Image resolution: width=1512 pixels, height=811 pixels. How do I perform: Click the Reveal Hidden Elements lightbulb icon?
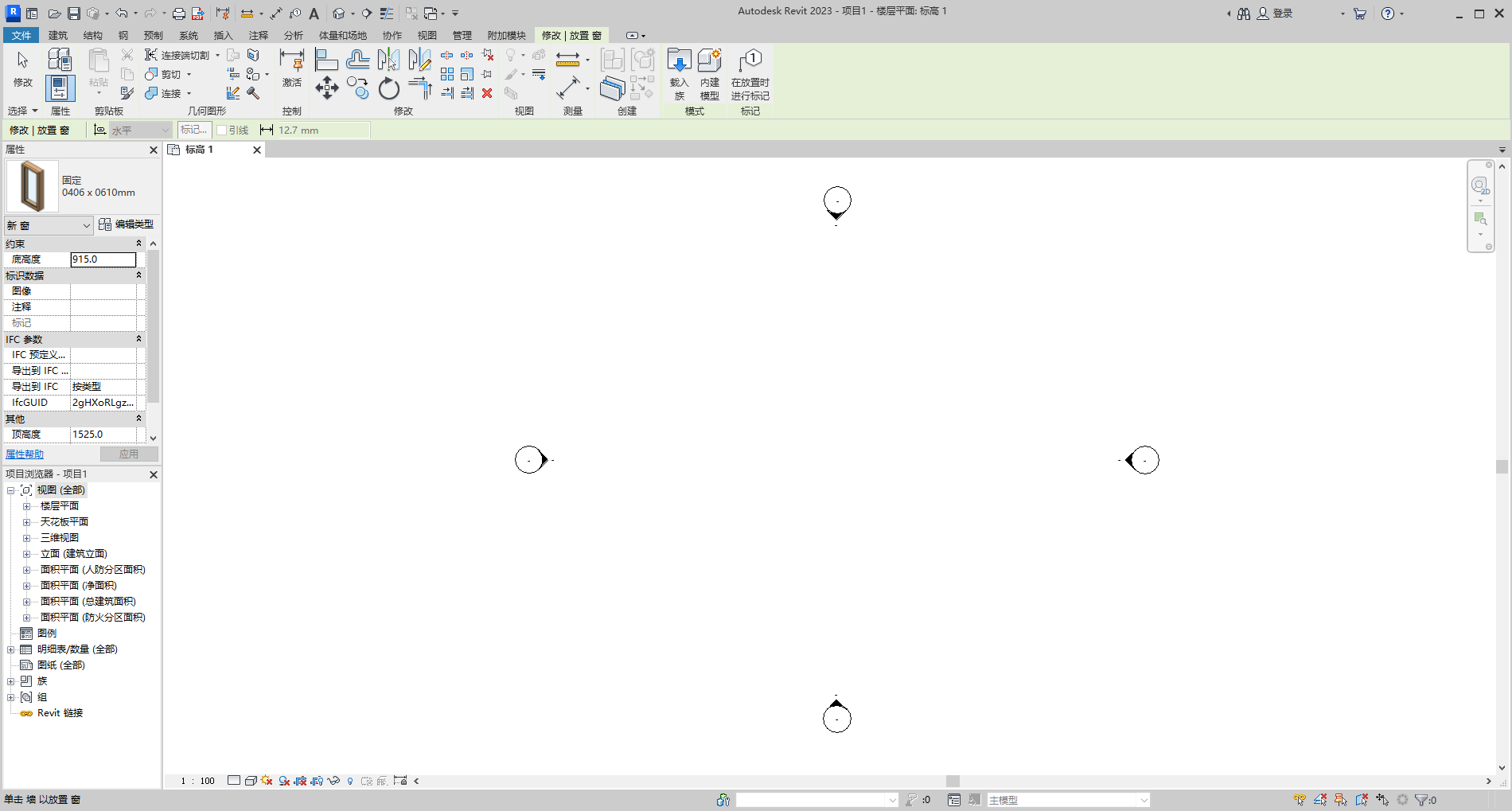point(350,781)
